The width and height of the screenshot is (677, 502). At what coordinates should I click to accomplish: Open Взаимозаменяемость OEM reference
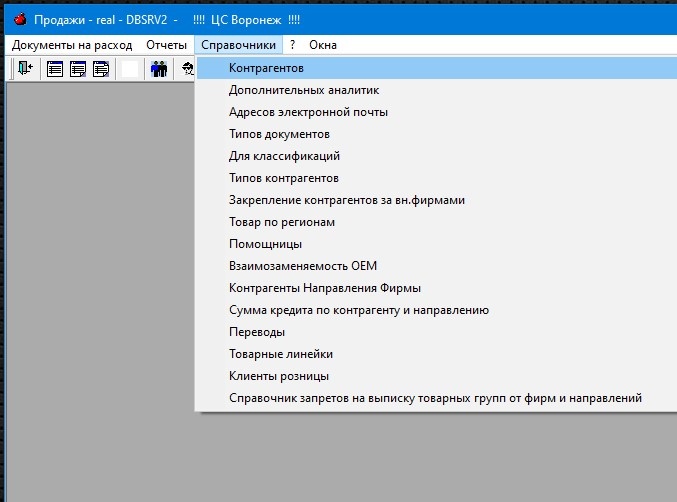(437, 266)
